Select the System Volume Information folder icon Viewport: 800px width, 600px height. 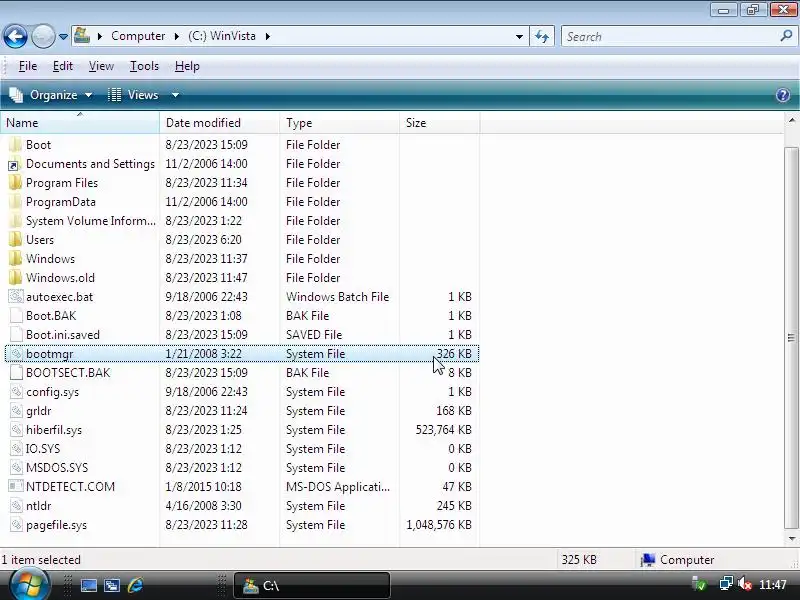(x=16, y=220)
